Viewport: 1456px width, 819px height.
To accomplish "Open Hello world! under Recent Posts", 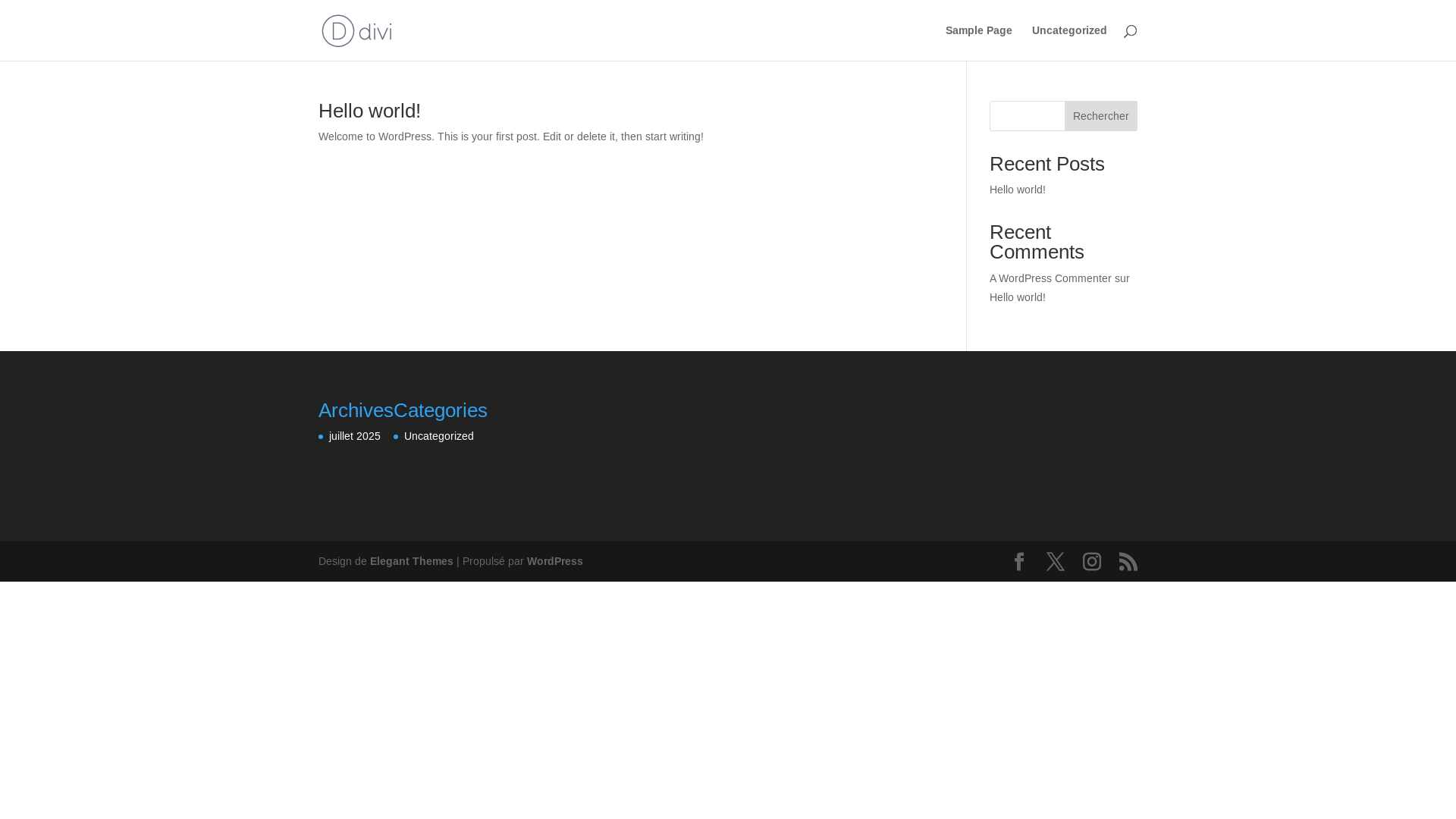I will 1017,190.
